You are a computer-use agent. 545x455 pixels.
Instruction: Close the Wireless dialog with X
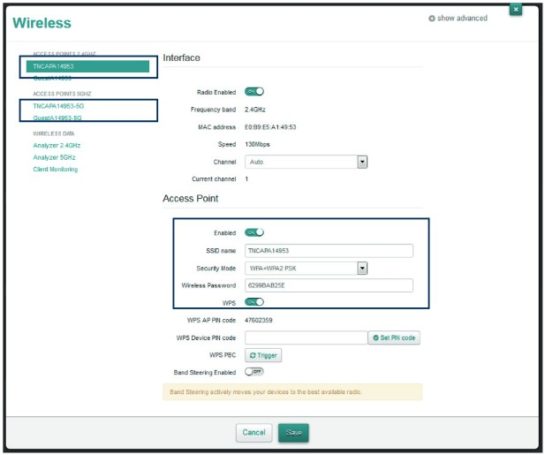pyautogui.click(x=516, y=9)
